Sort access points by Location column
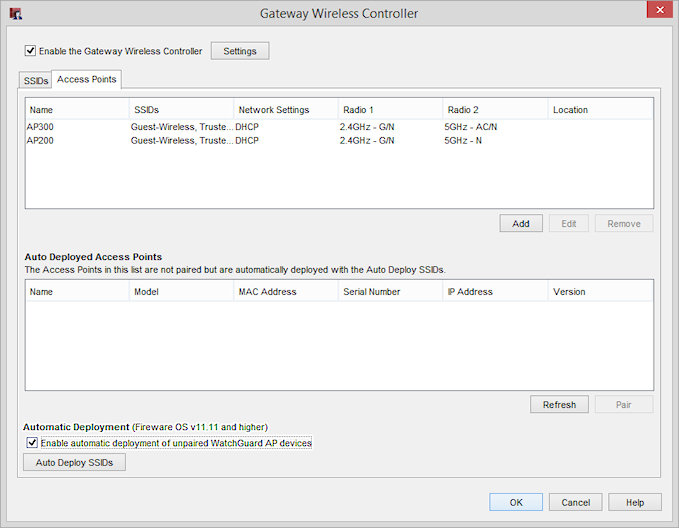The image size is (679, 528). coord(600,110)
